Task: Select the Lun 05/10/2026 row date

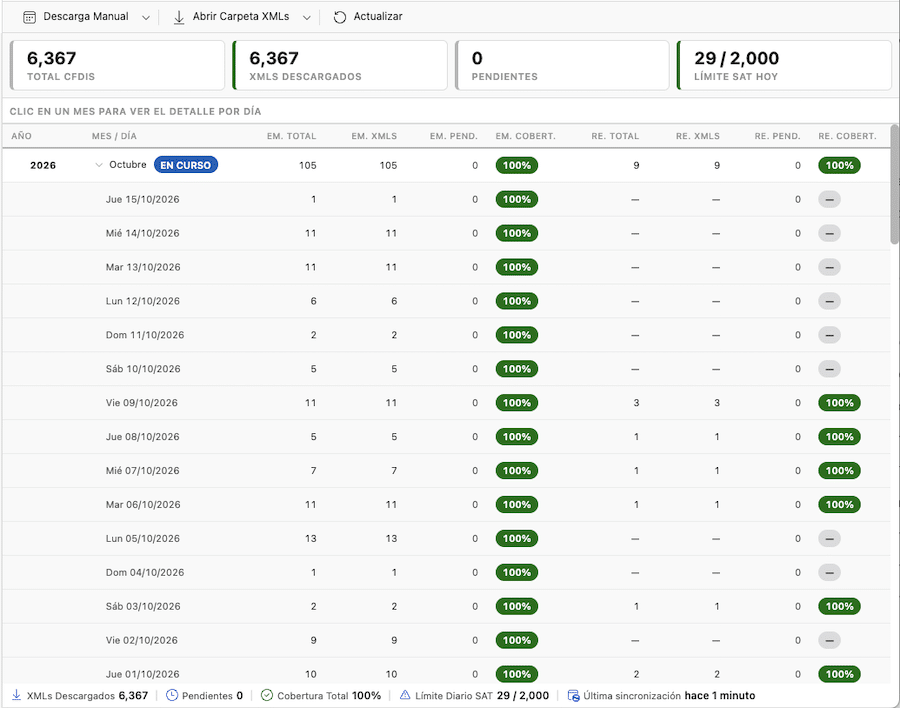Action: click(x=142, y=538)
